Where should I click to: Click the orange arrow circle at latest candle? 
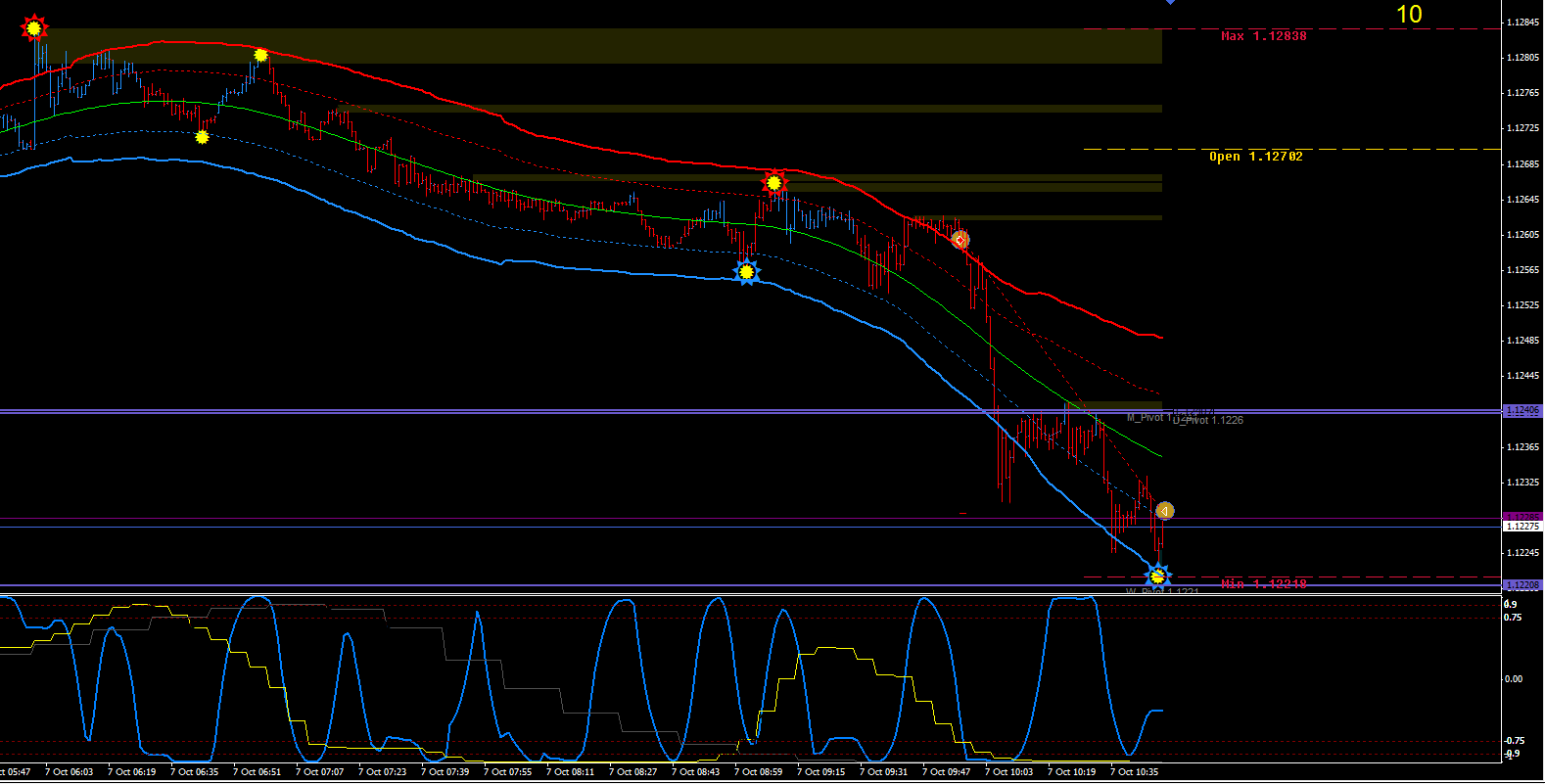pyautogui.click(x=1164, y=511)
